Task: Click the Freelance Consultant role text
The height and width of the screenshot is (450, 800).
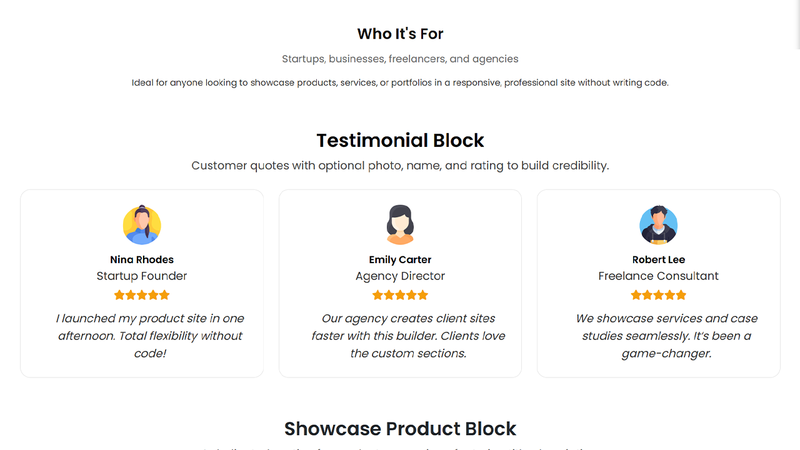Action: [658, 276]
